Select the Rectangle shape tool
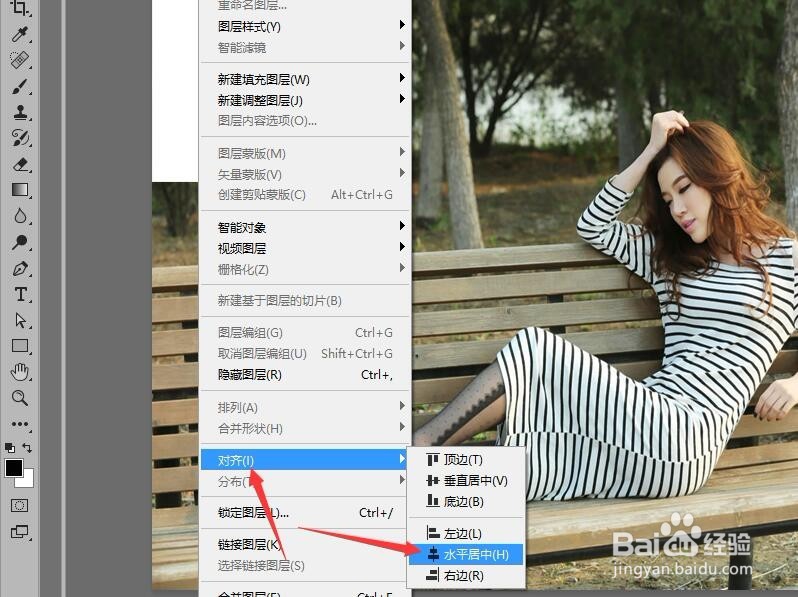798x597 pixels. (x=20, y=346)
